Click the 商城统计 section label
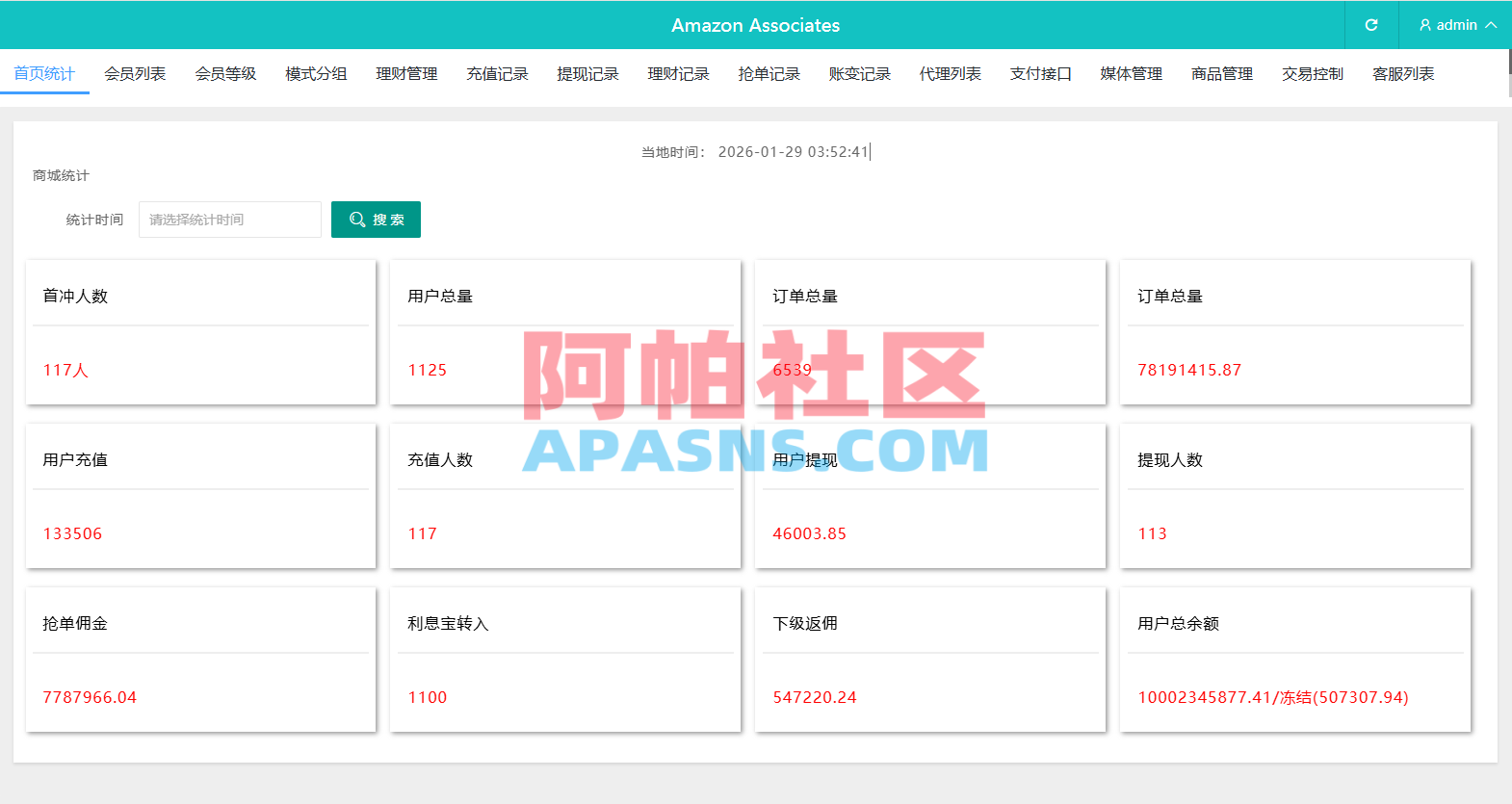 point(61,175)
